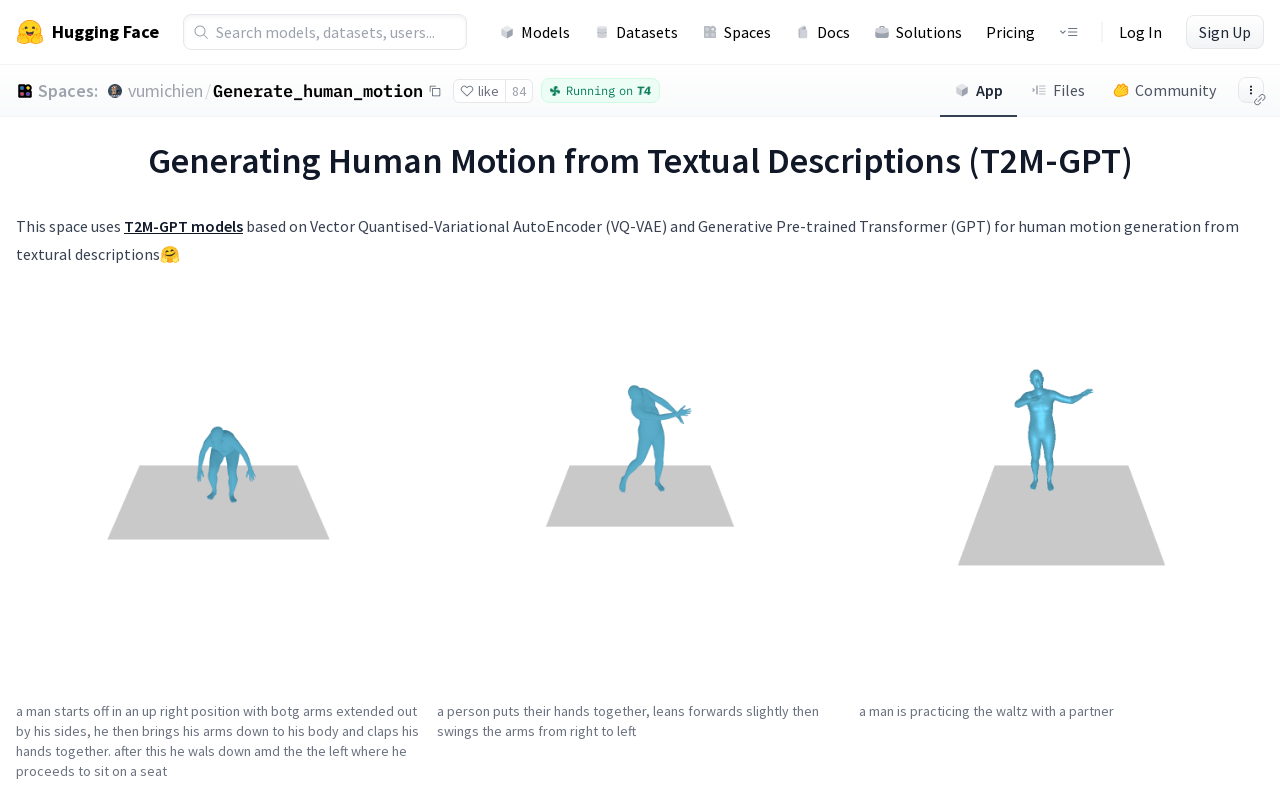Open the Models nav item

[535, 32]
